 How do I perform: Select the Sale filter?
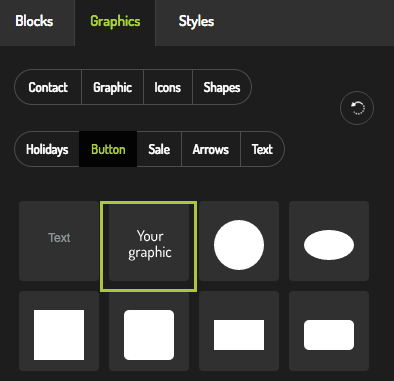coord(159,149)
